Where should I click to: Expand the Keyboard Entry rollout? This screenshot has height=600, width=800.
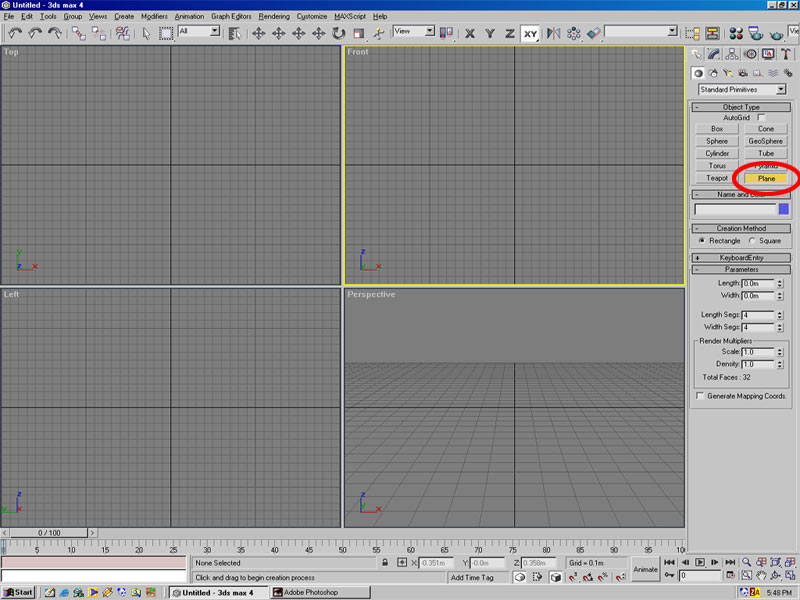tap(741, 257)
